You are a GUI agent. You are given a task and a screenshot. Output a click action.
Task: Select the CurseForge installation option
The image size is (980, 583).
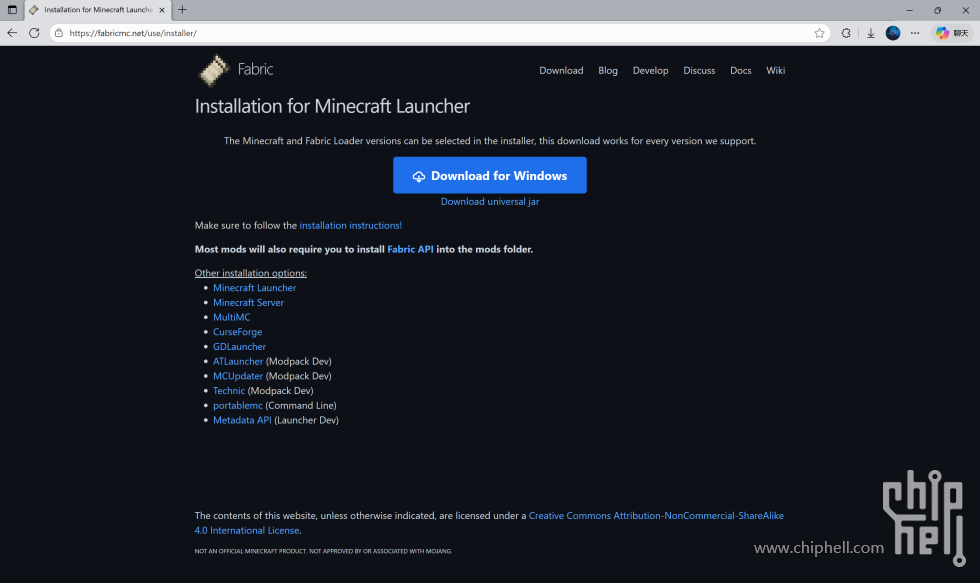(237, 332)
